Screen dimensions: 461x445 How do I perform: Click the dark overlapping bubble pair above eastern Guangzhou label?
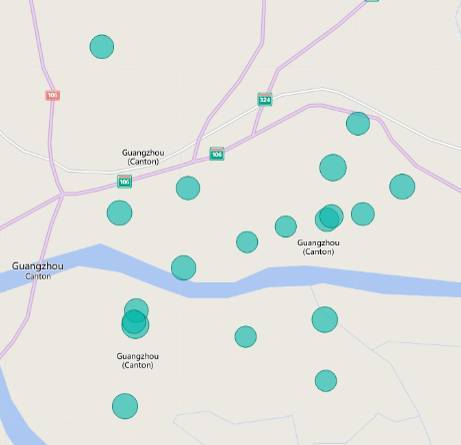click(x=329, y=218)
